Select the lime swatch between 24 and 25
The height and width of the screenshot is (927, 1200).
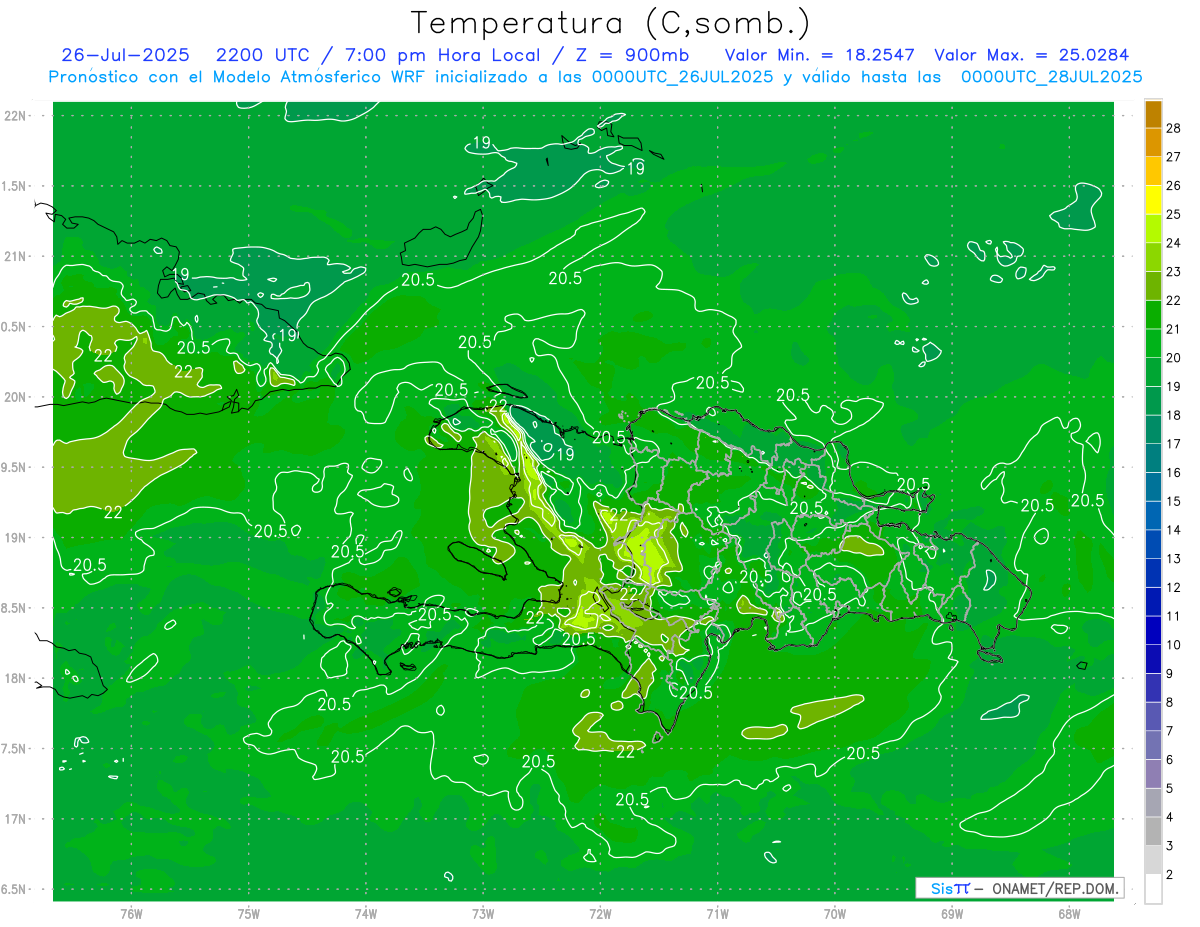(x=1153, y=229)
